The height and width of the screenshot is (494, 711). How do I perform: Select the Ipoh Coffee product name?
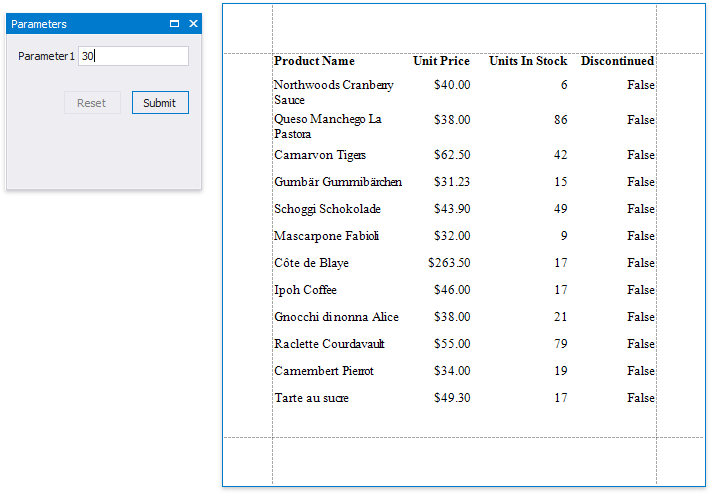pyautogui.click(x=305, y=290)
